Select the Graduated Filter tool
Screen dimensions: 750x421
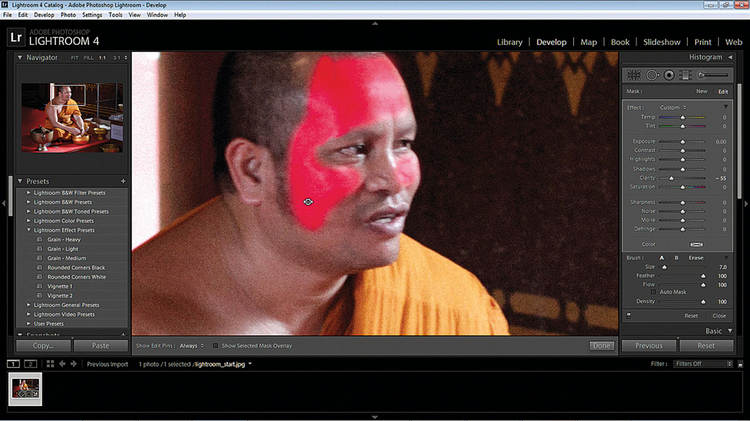[x=685, y=75]
